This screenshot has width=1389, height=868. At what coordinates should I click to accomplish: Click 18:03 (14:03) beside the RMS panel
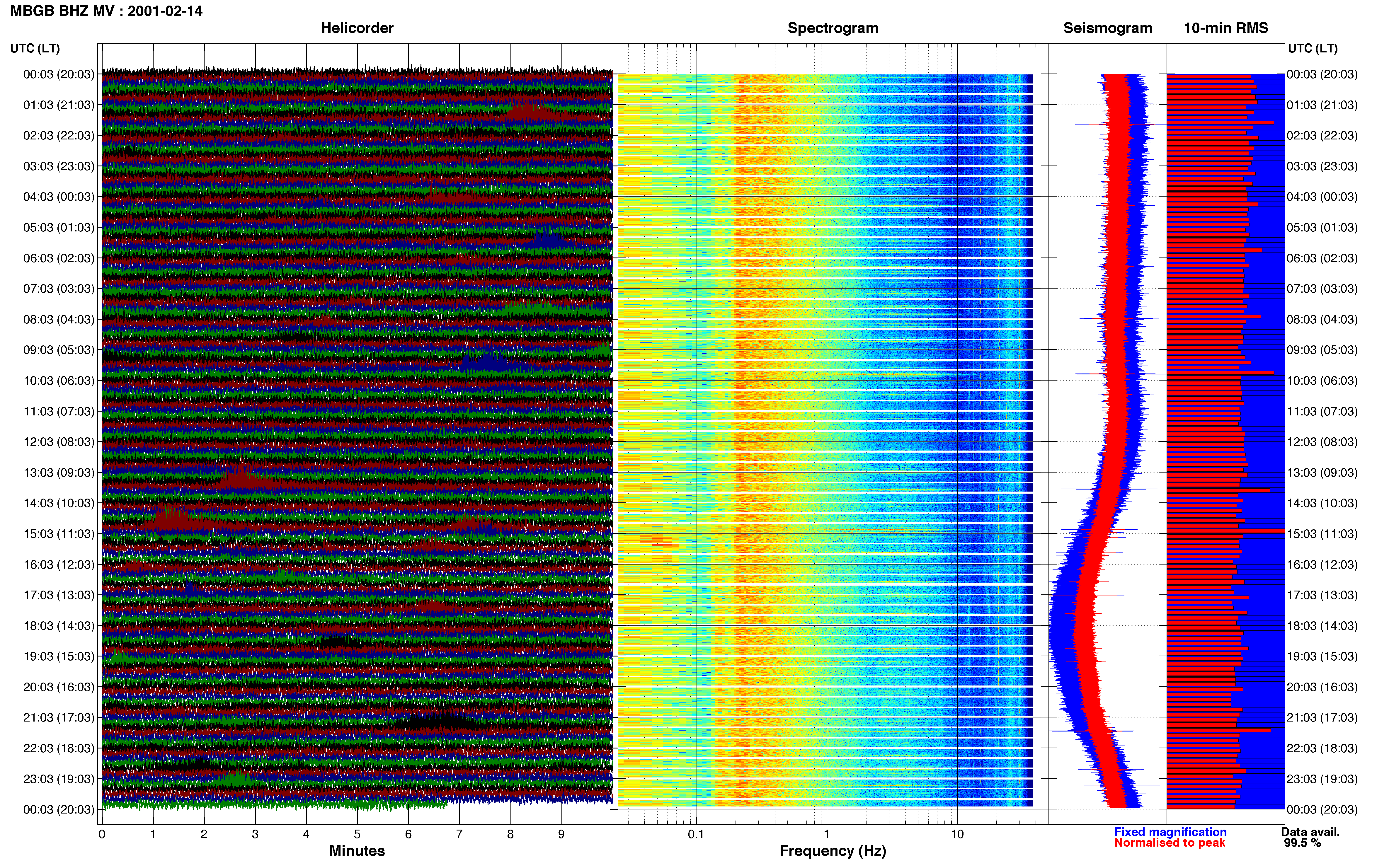(x=1322, y=626)
